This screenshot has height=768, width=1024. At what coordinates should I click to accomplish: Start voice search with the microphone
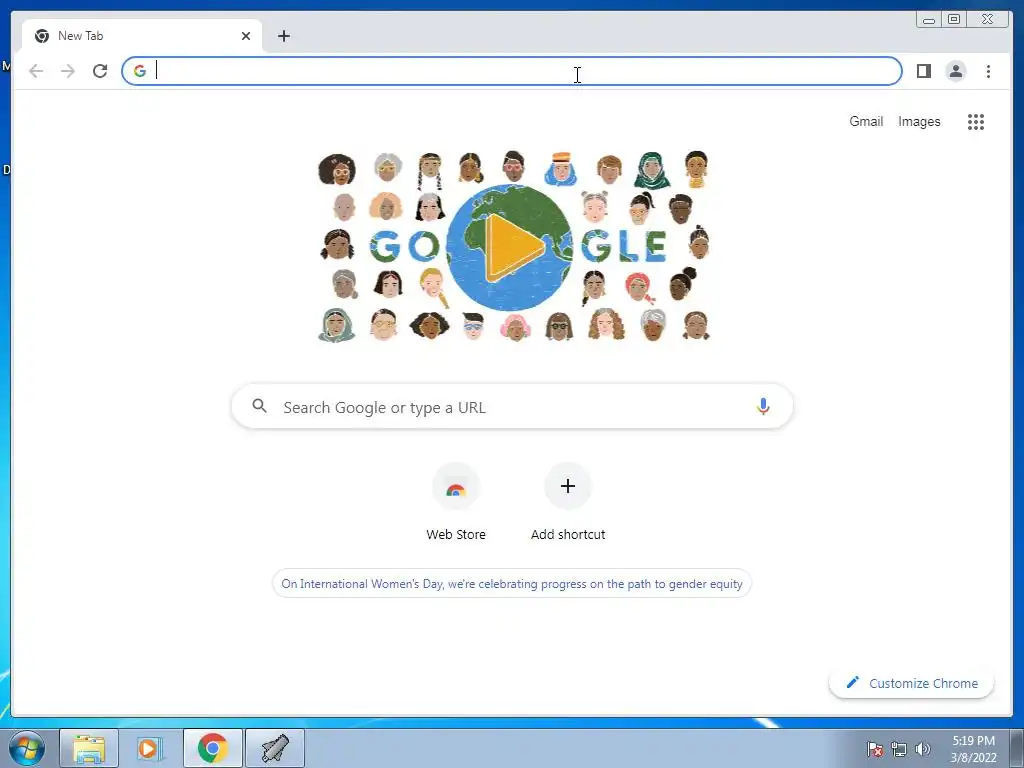(763, 406)
